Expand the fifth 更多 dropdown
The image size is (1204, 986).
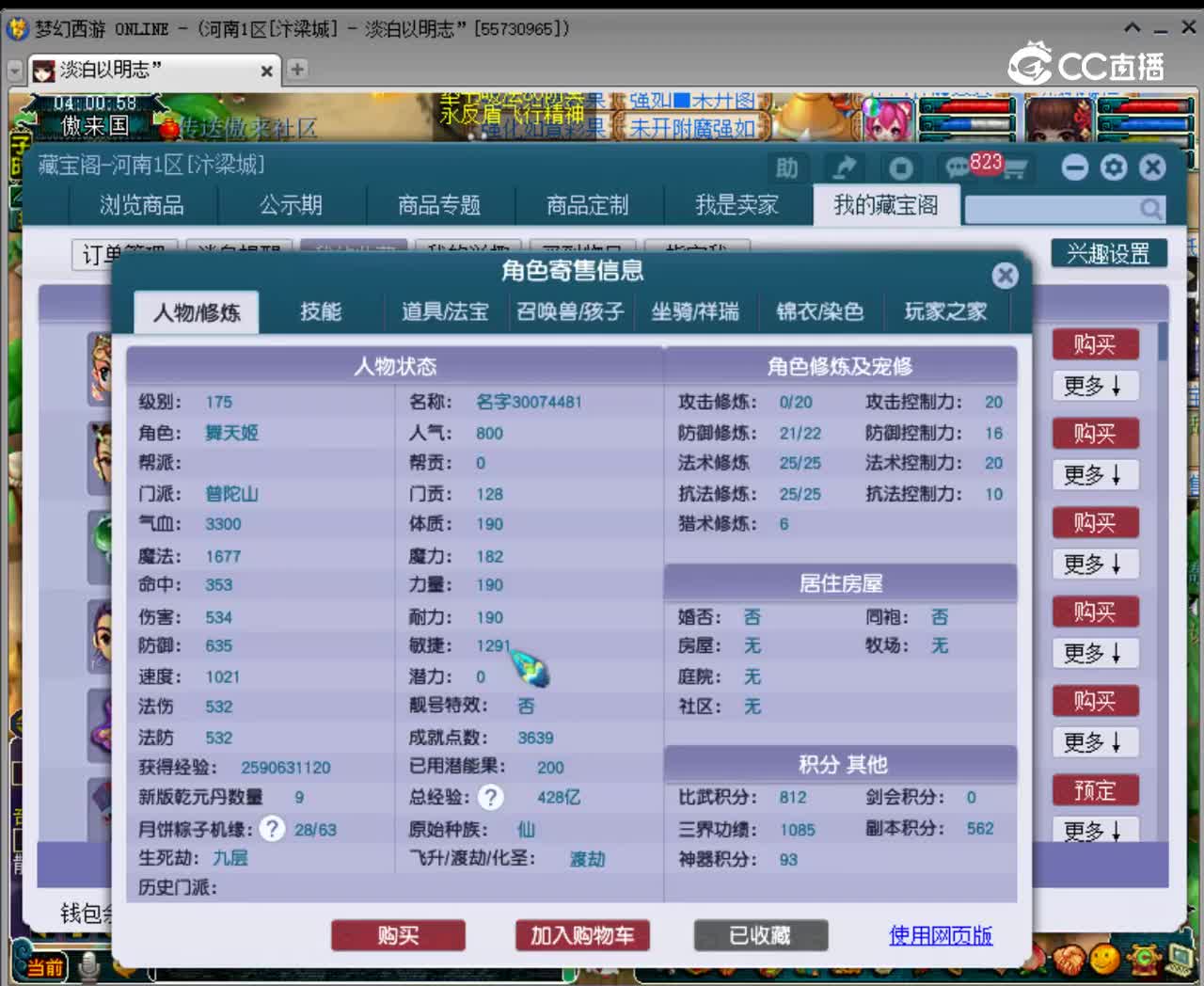[1095, 742]
